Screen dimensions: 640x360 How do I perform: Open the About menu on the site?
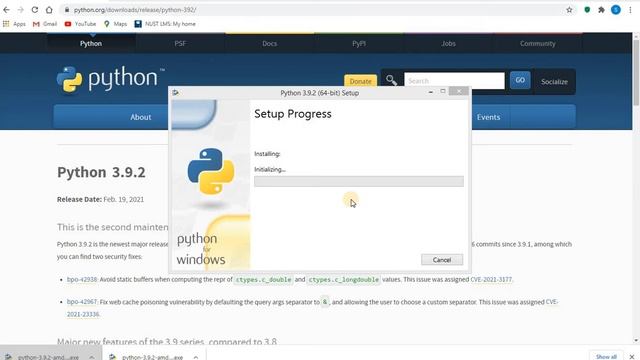click(140, 117)
